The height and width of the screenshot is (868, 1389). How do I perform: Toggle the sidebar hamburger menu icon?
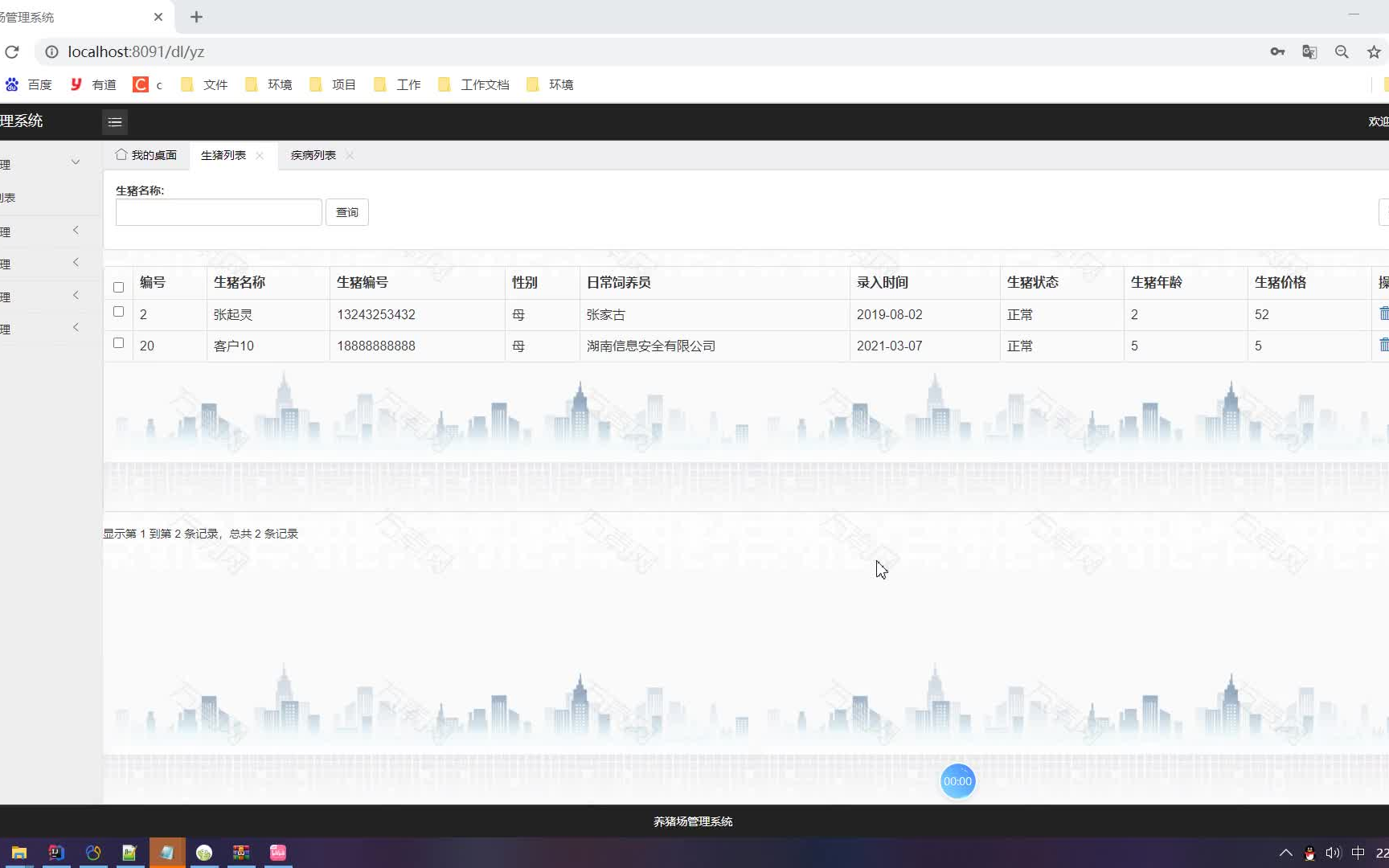(x=115, y=122)
